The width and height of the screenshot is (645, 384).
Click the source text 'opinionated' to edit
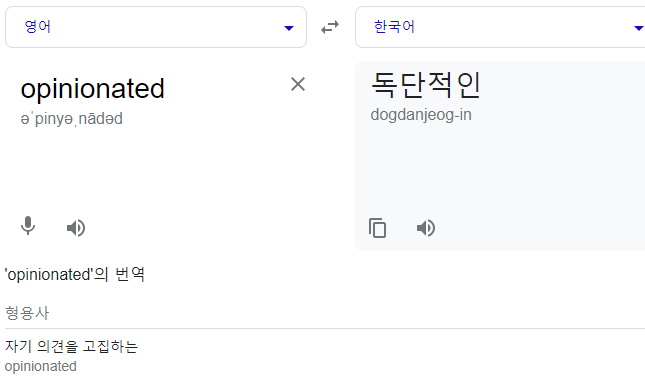(93, 88)
